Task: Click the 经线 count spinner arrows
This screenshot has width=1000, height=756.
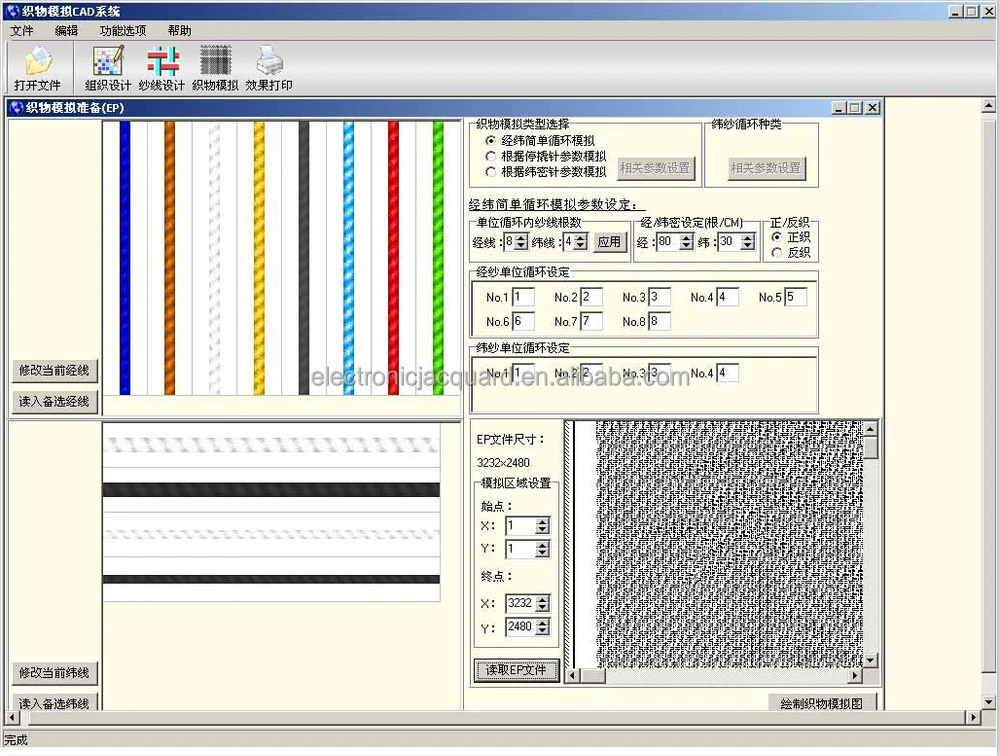Action: 523,241
